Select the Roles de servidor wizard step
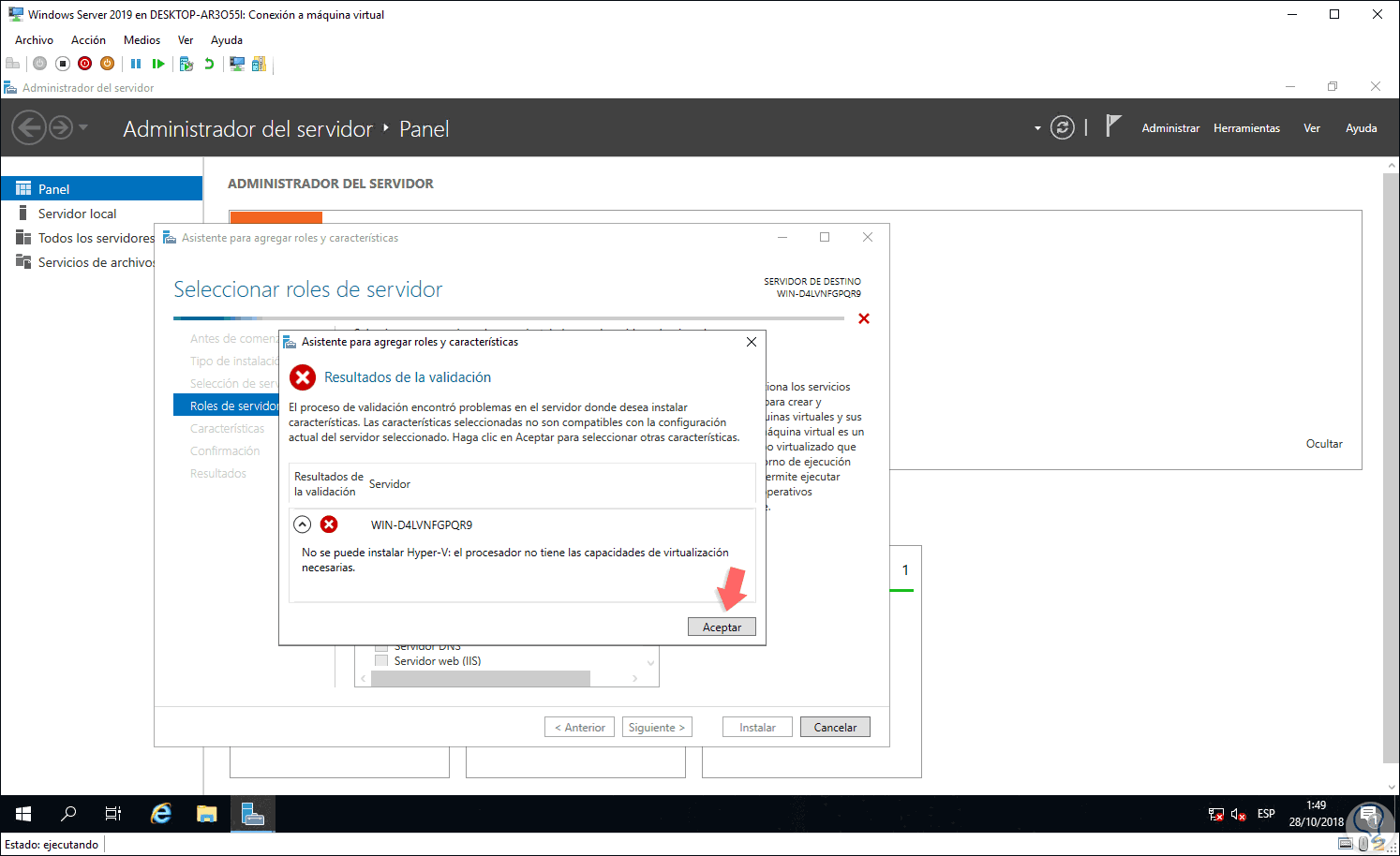 click(227, 406)
